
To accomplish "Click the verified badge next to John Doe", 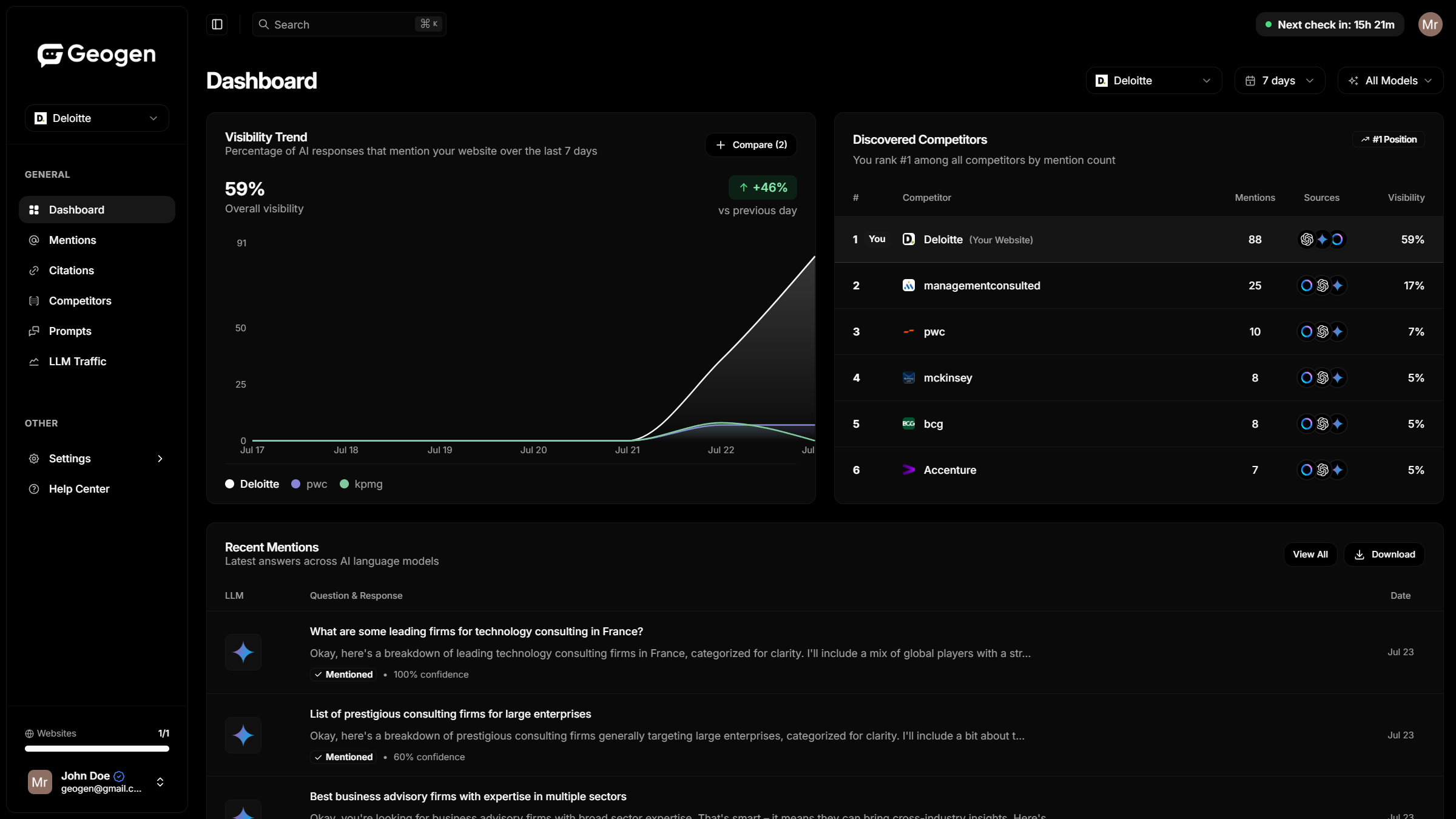I will pos(119,777).
